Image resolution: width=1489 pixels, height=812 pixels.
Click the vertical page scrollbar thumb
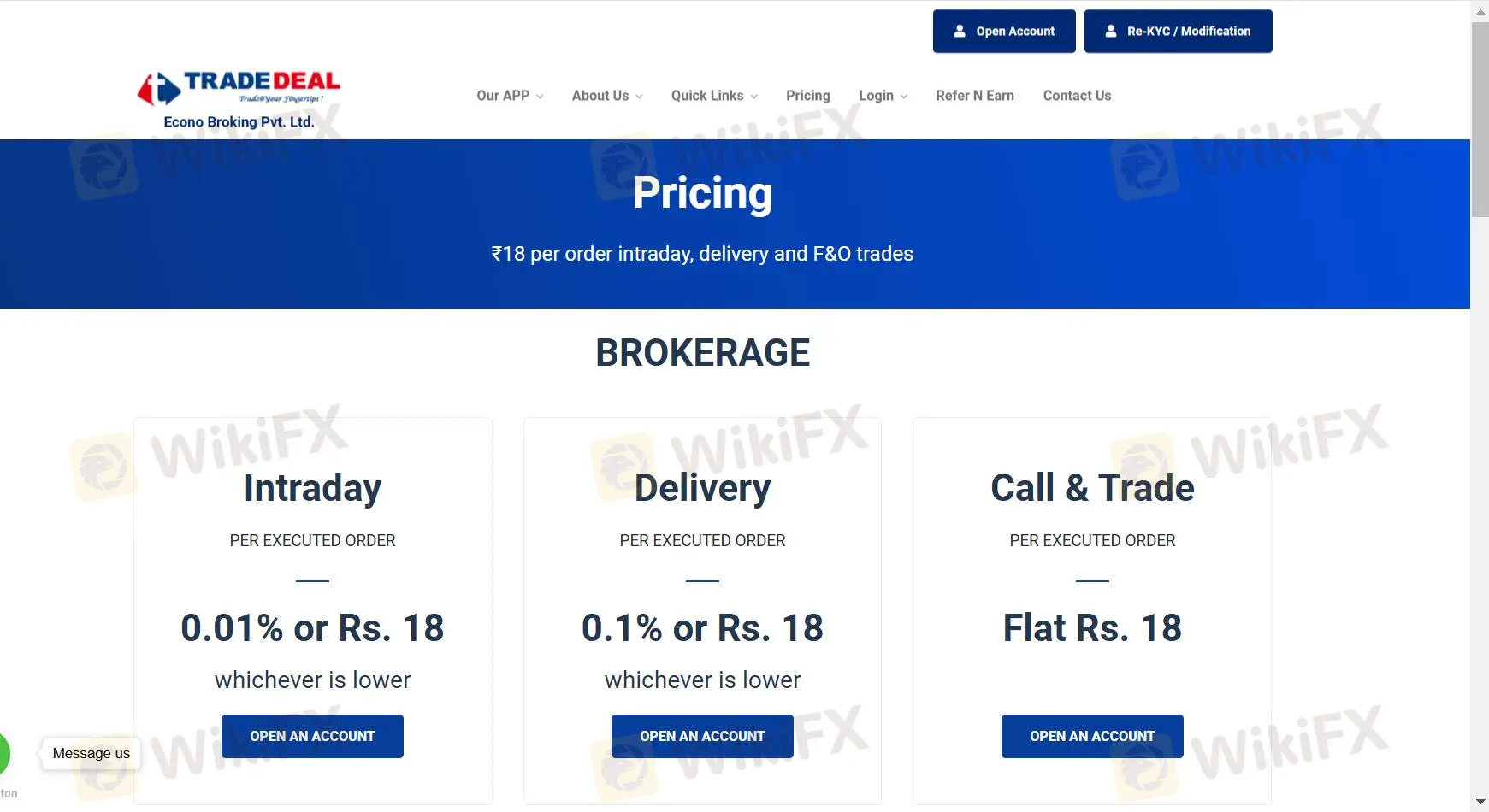[1480, 120]
